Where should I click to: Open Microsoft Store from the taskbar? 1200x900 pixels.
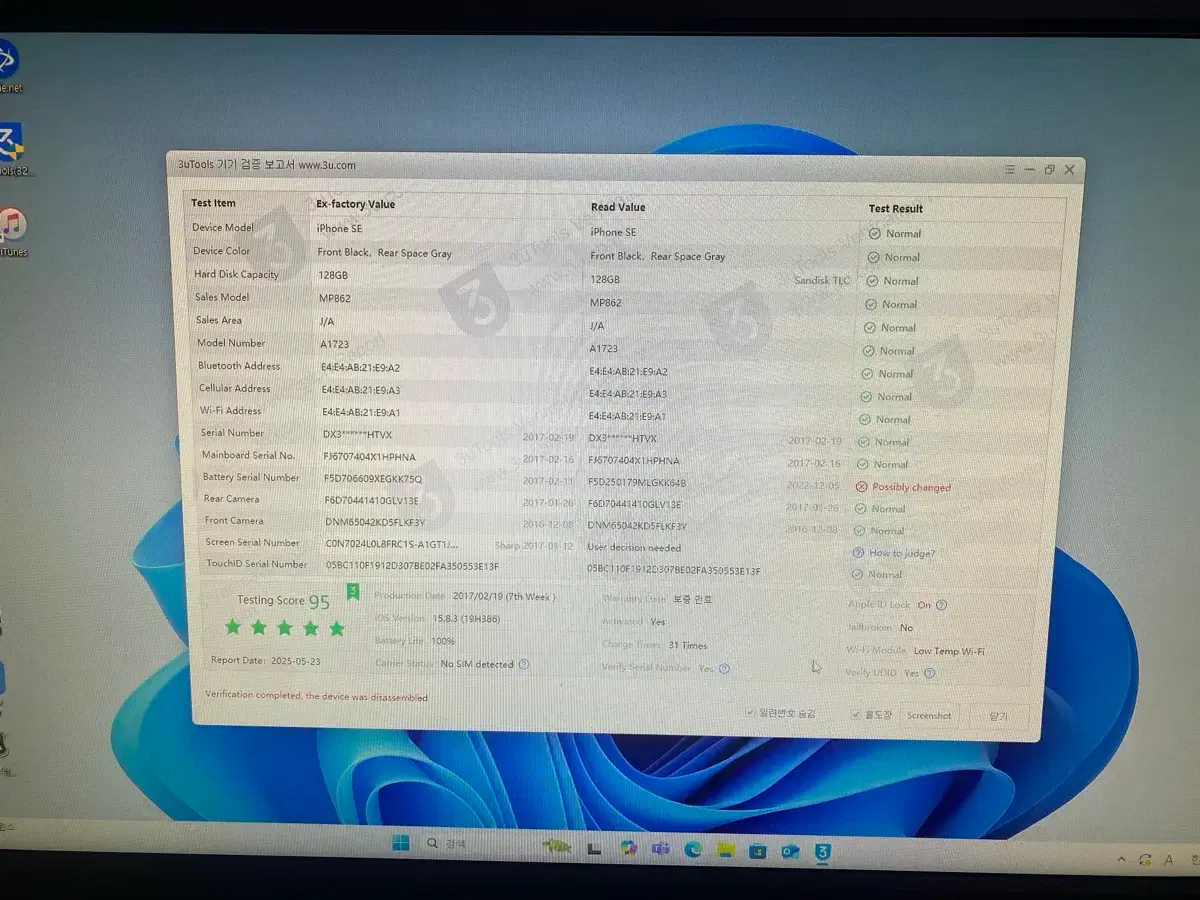758,852
